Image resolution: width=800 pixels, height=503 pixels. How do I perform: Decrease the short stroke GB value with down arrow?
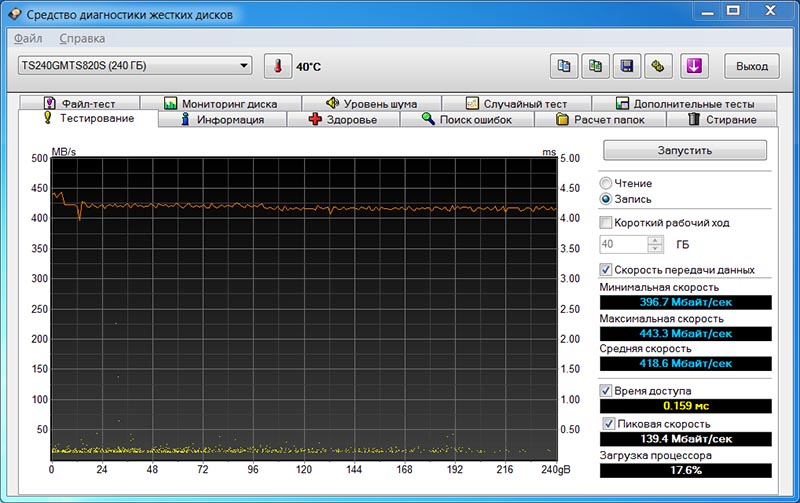[655, 248]
